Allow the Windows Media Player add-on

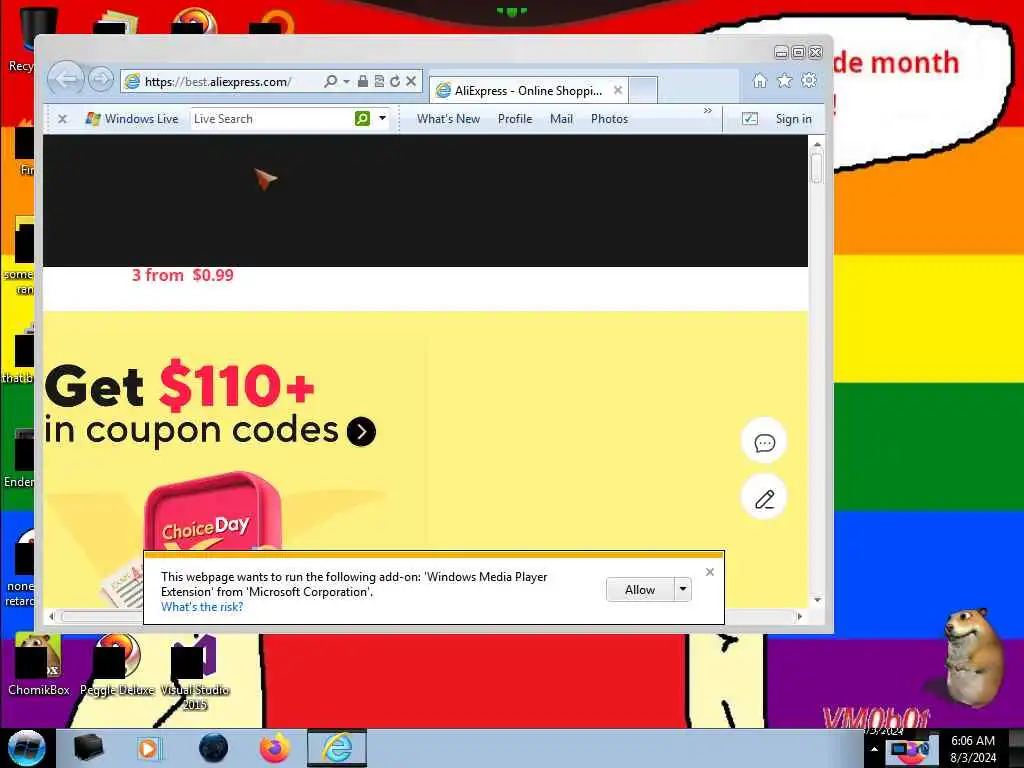[640, 590]
